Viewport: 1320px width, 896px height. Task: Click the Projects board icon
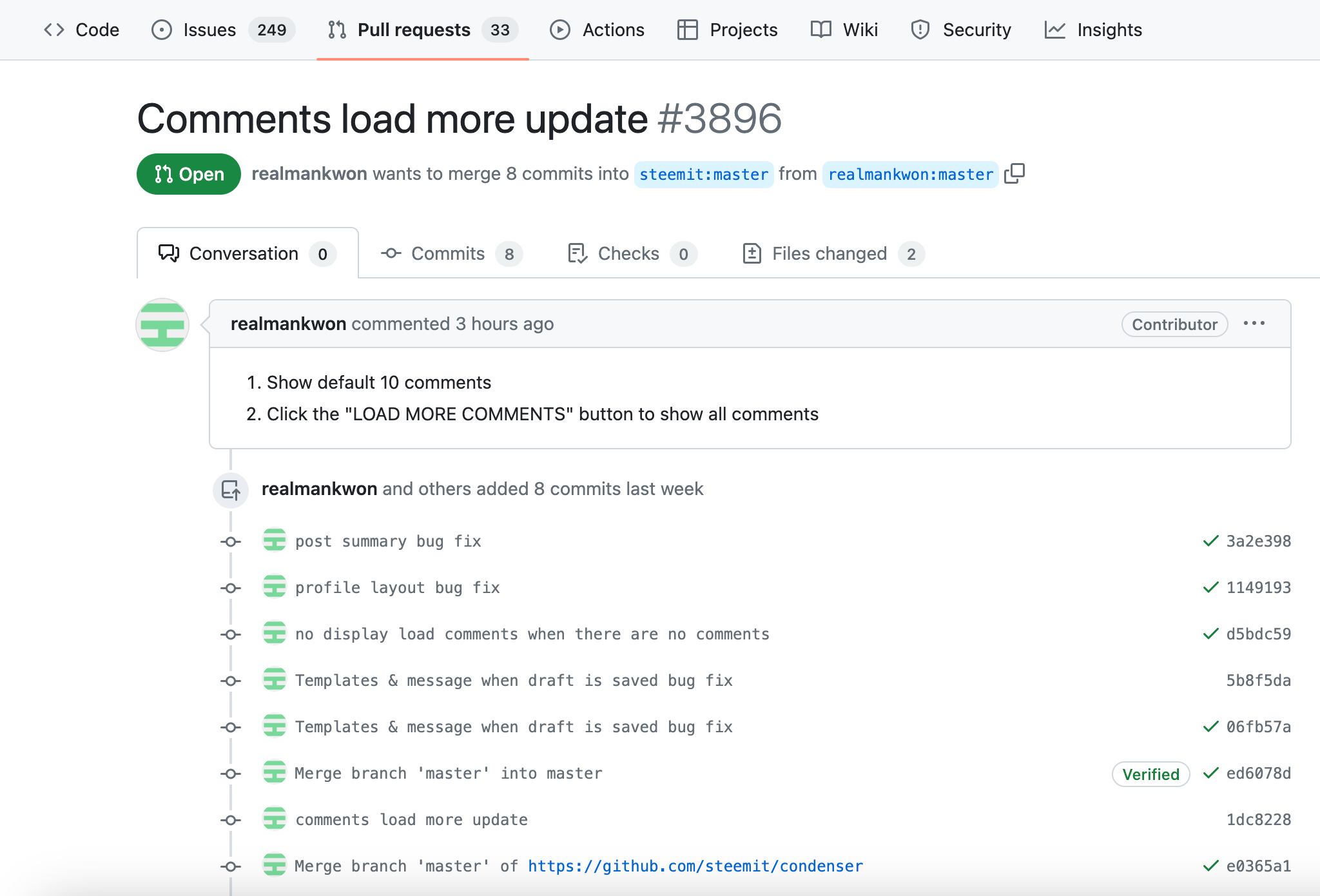(x=687, y=30)
